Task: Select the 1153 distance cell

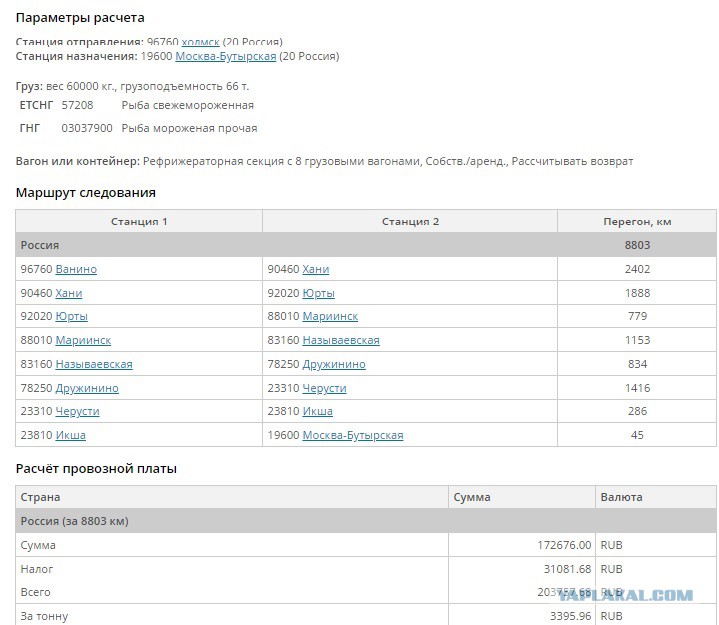Action: pyautogui.click(x=637, y=340)
